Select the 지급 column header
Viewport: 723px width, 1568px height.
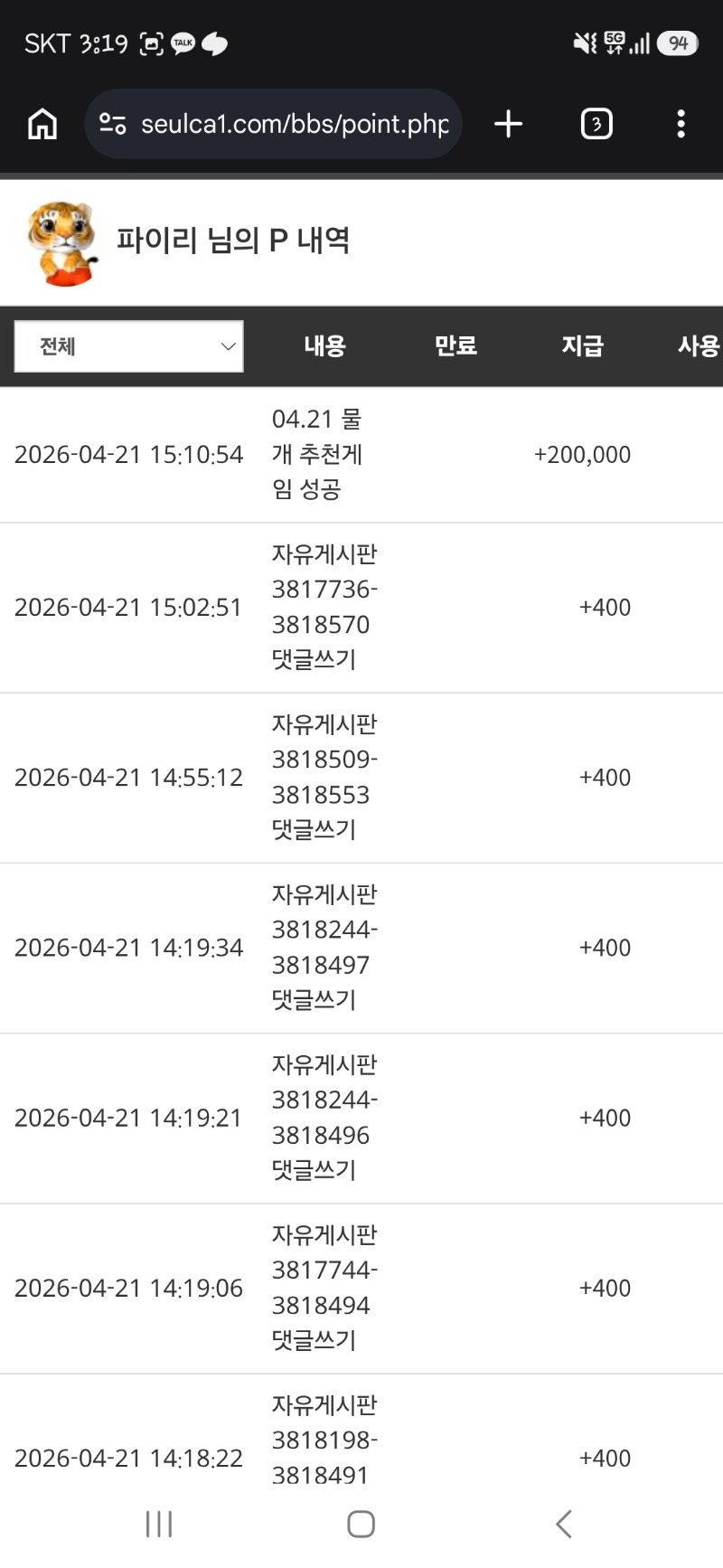point(582,345)
